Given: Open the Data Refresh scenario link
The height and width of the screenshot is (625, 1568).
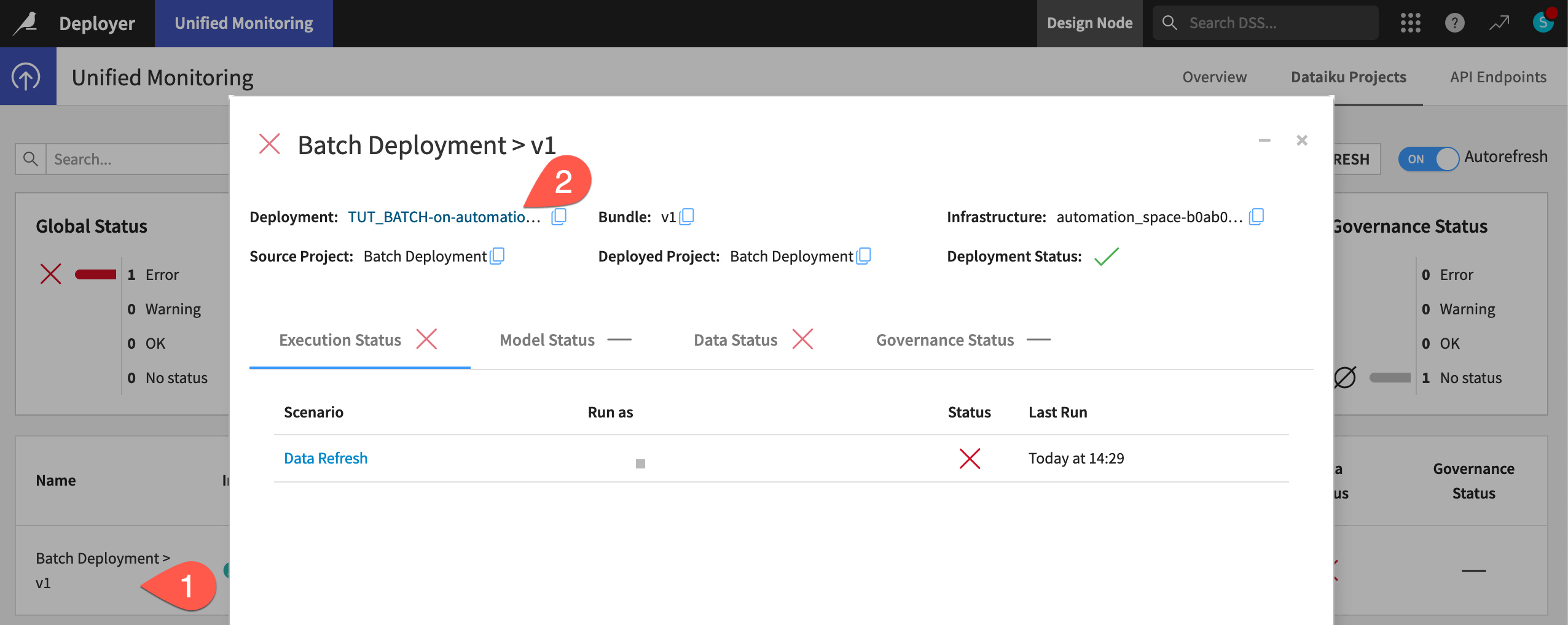Looking at the screenshot, I should pos(326,459).
